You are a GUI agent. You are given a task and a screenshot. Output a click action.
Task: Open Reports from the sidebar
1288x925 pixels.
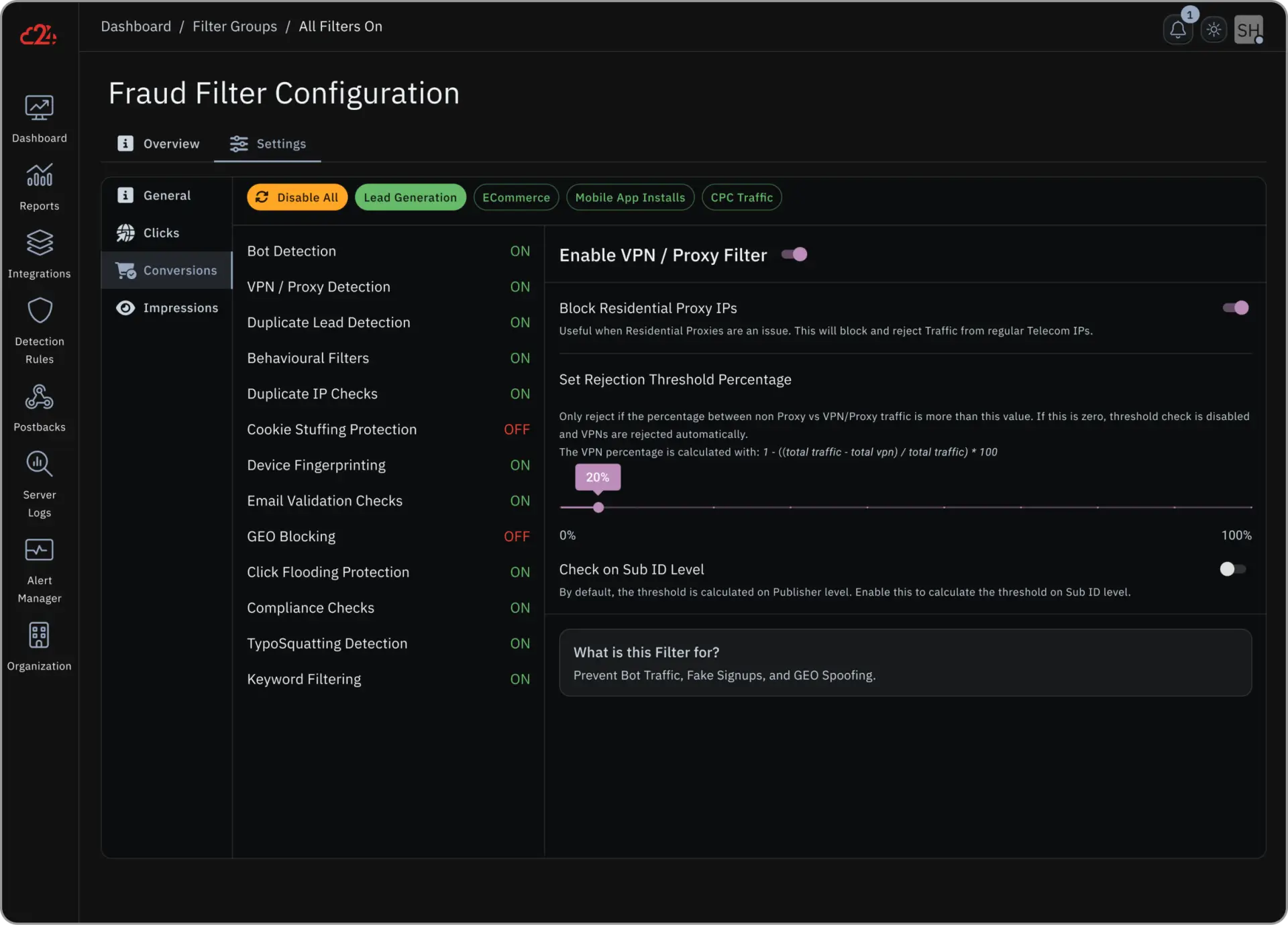tap(39, 176)
